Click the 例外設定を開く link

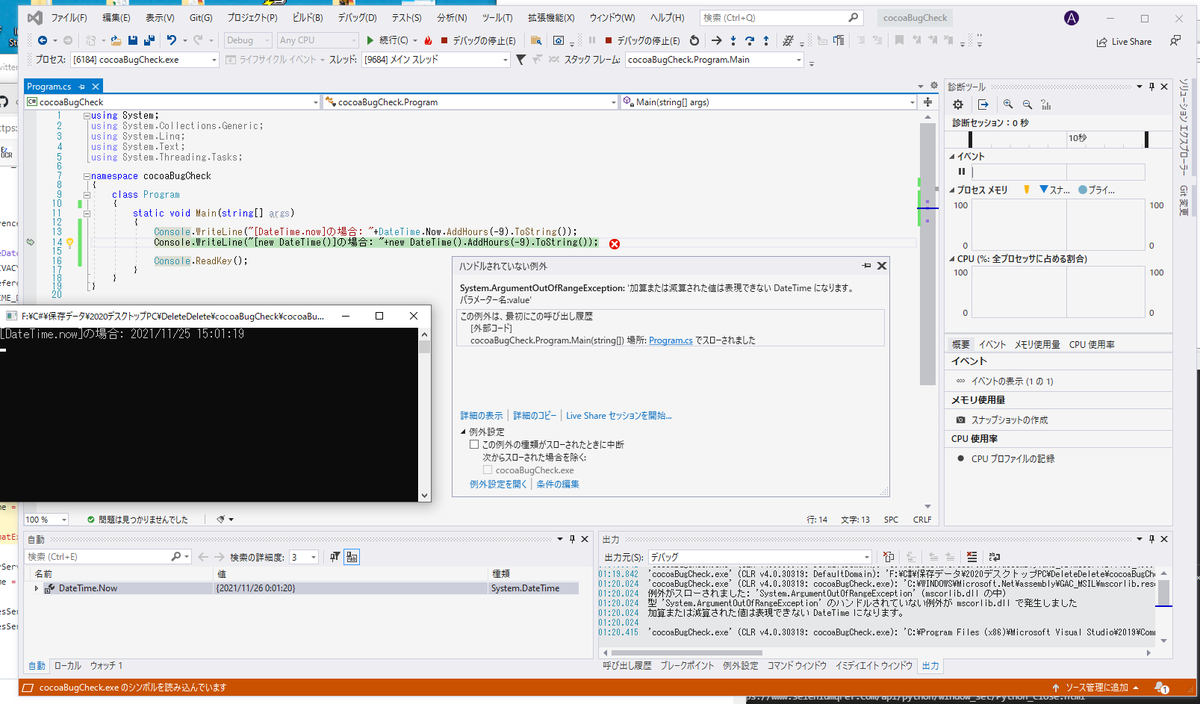[498, 484]
